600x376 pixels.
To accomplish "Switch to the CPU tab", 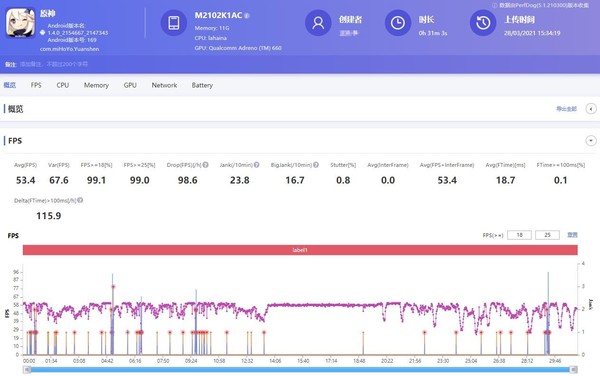I will tap(63, 85).
